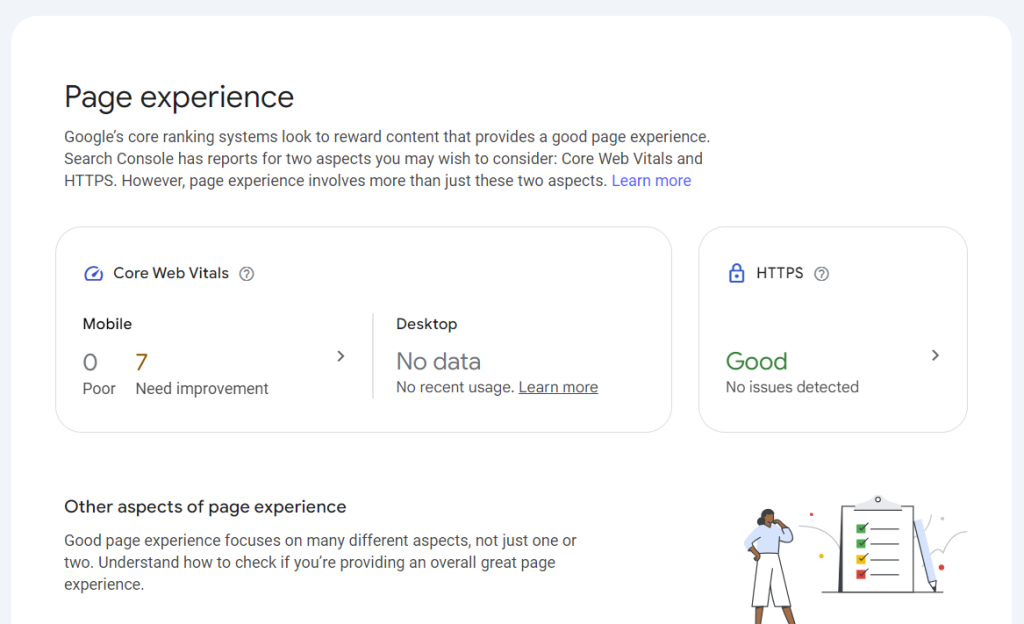Follow Learn more link under Desktop
This screenshot has height=624, width=1024.
(558, 387)
